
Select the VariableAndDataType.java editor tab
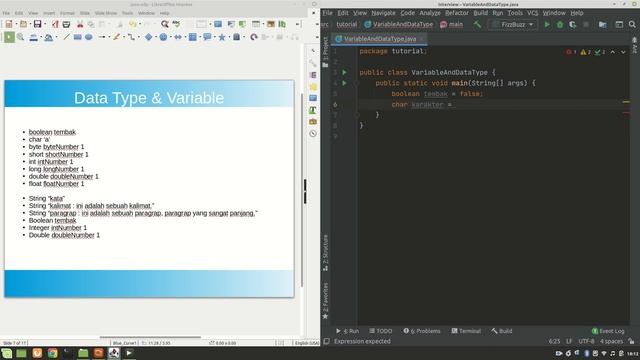pyautogui.click(x=380, y=39)
